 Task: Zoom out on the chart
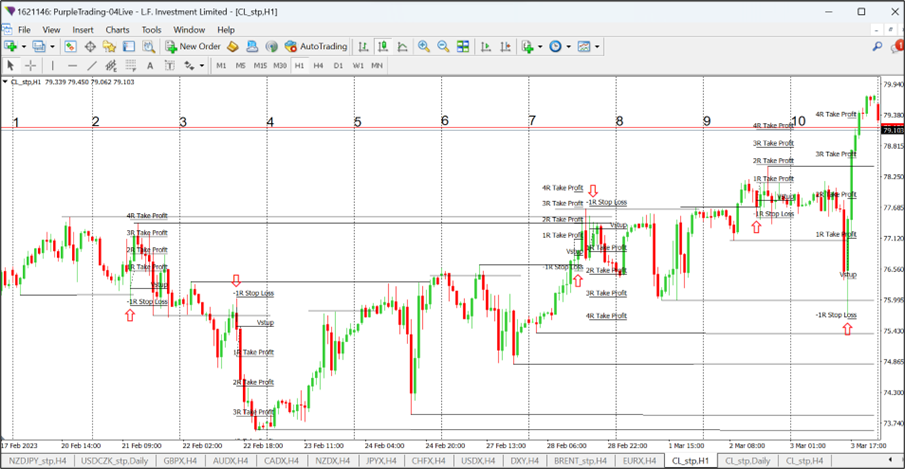pyautogui.click(x=443, y=46)
